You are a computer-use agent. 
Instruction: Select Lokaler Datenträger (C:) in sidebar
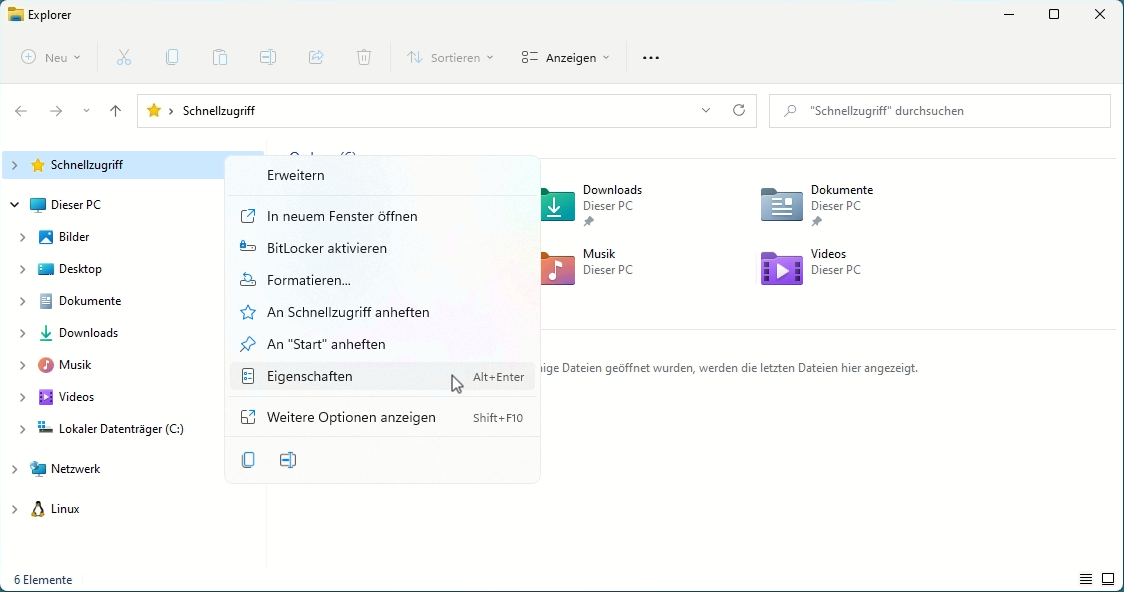click(x=121, y=429)
